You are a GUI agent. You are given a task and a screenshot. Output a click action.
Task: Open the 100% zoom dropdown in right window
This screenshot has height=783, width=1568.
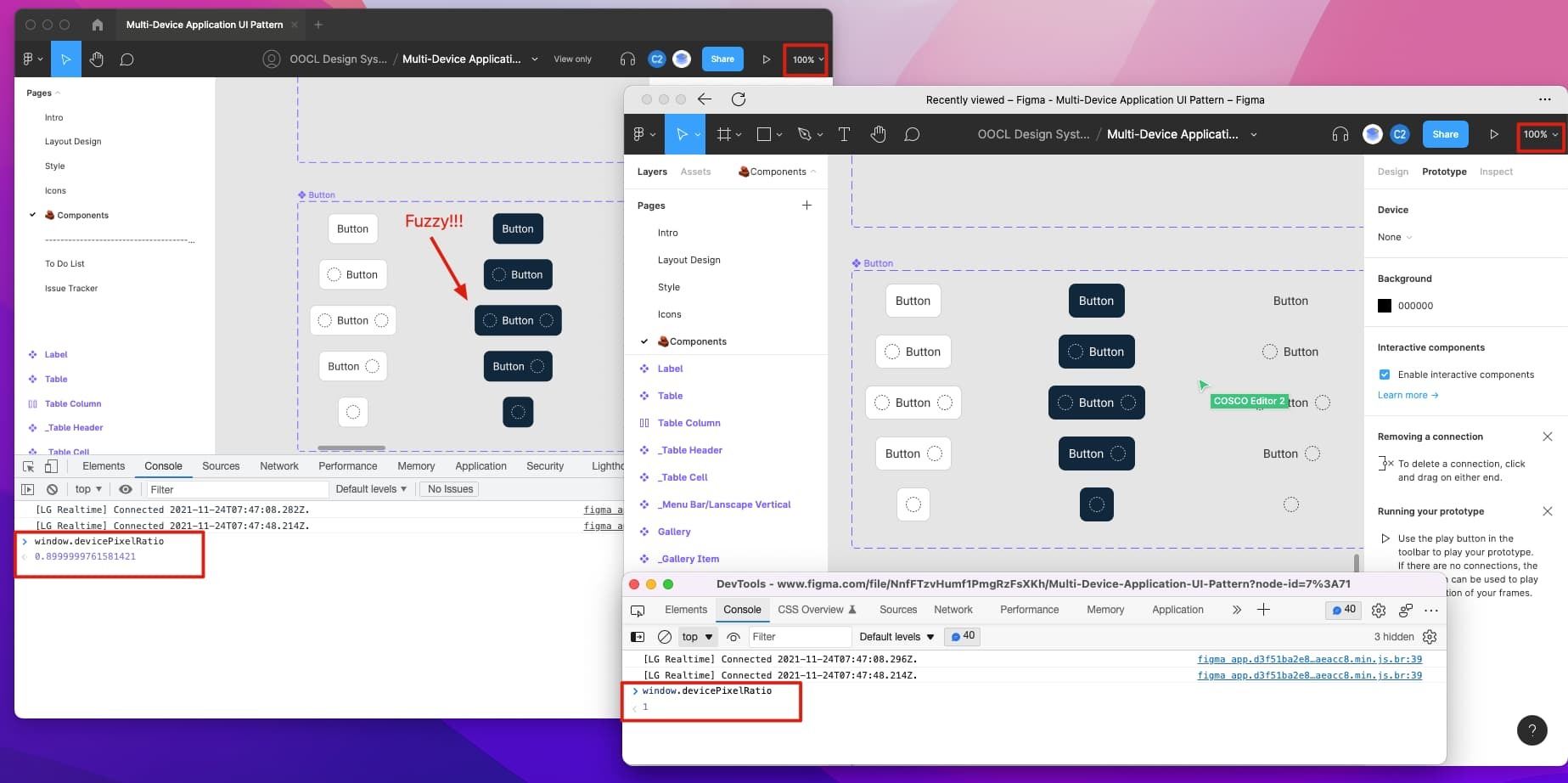coord(1541,134)
